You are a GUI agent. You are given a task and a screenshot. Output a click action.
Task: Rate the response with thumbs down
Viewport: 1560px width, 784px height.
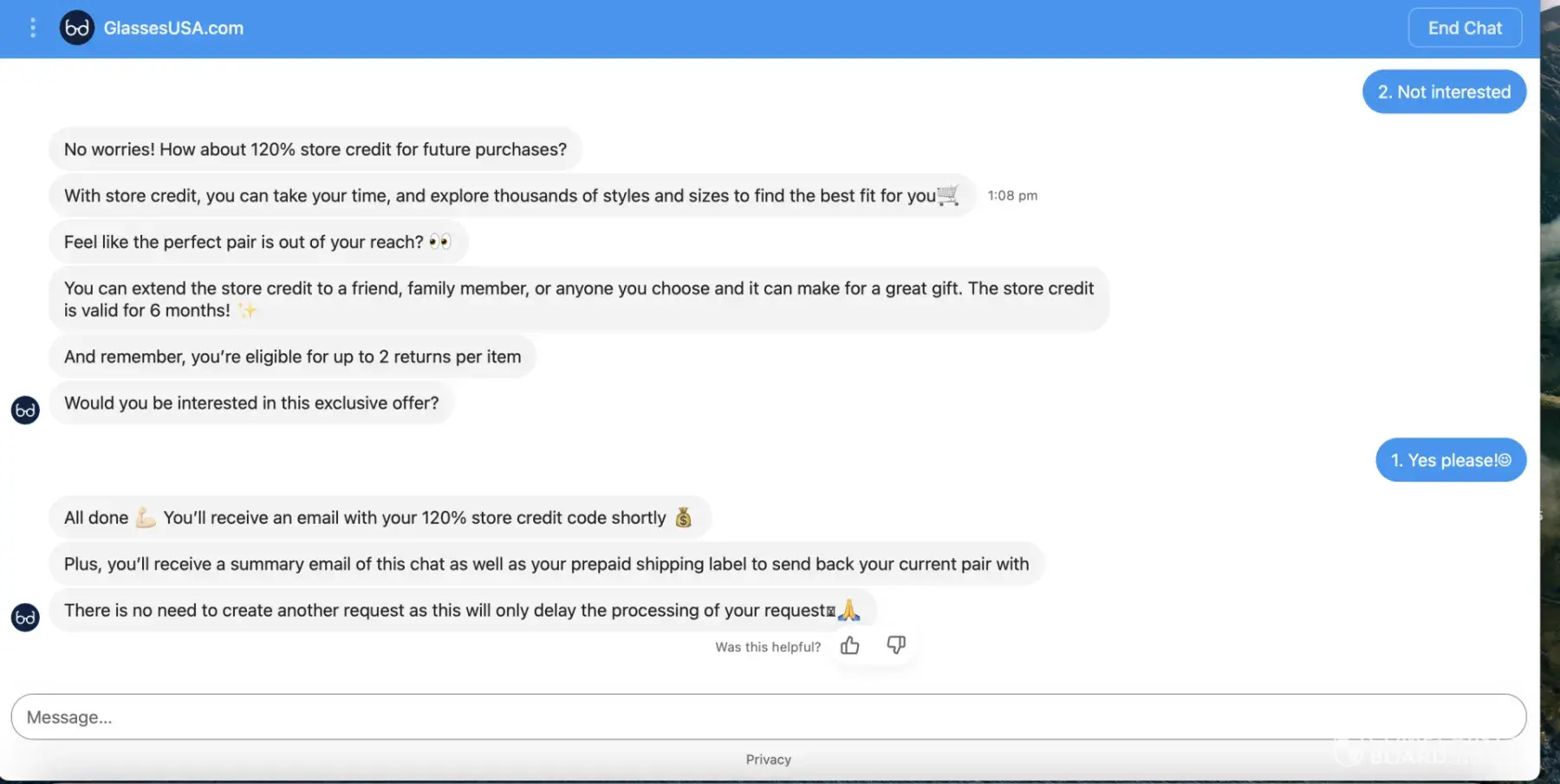pyautogui.click(x=896, y=645)
